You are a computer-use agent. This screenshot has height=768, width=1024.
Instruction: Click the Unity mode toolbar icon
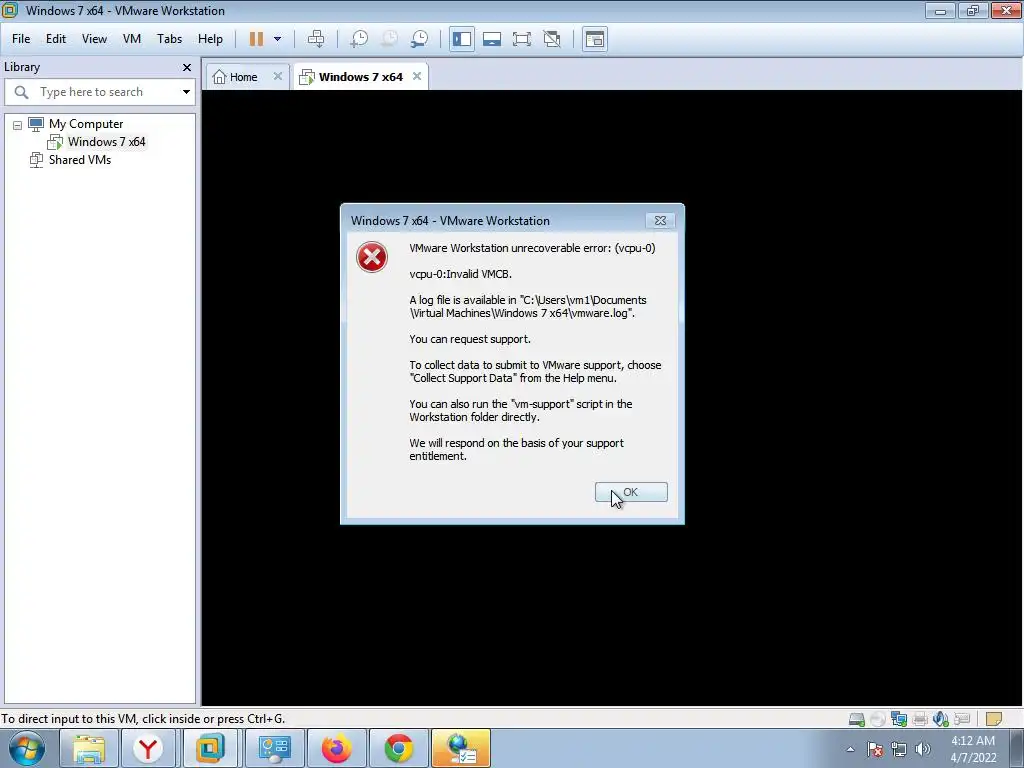552,39
